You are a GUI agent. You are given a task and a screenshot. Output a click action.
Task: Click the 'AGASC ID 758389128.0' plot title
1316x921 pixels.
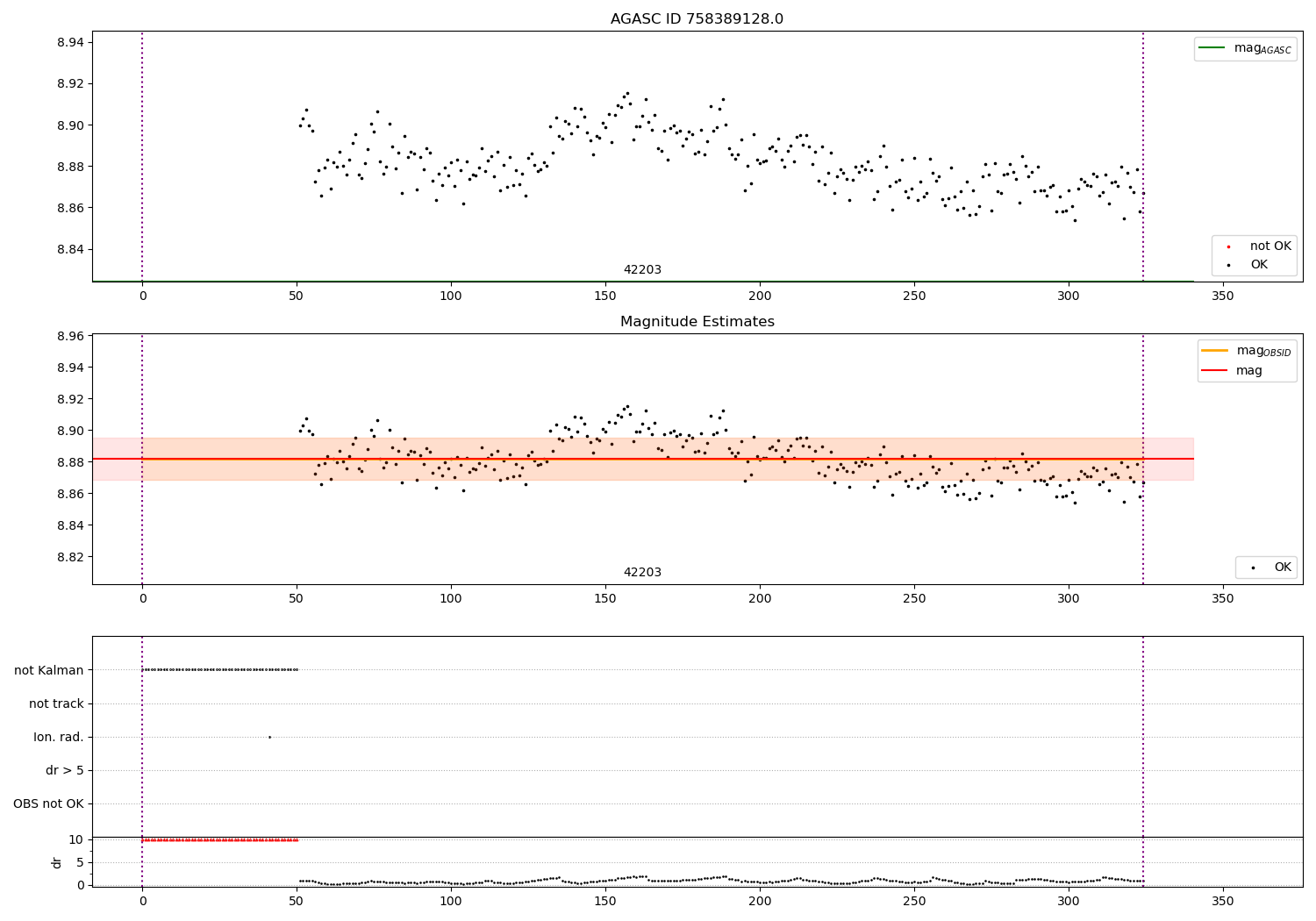(697, 19)
